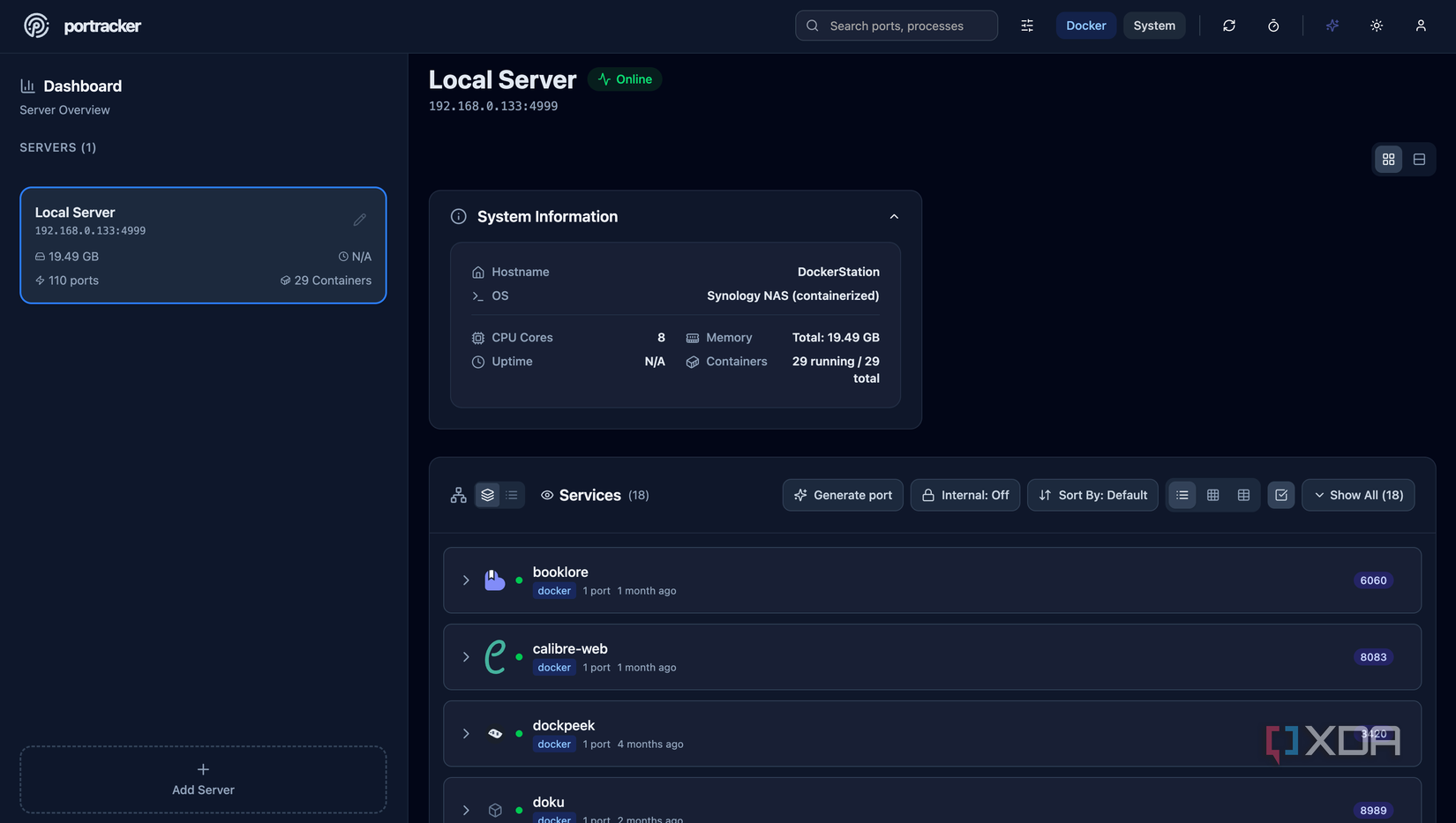Expand the booklore service row
Image resolution: width=1456 pixels, height=823 pixels.
click(466, 580)
